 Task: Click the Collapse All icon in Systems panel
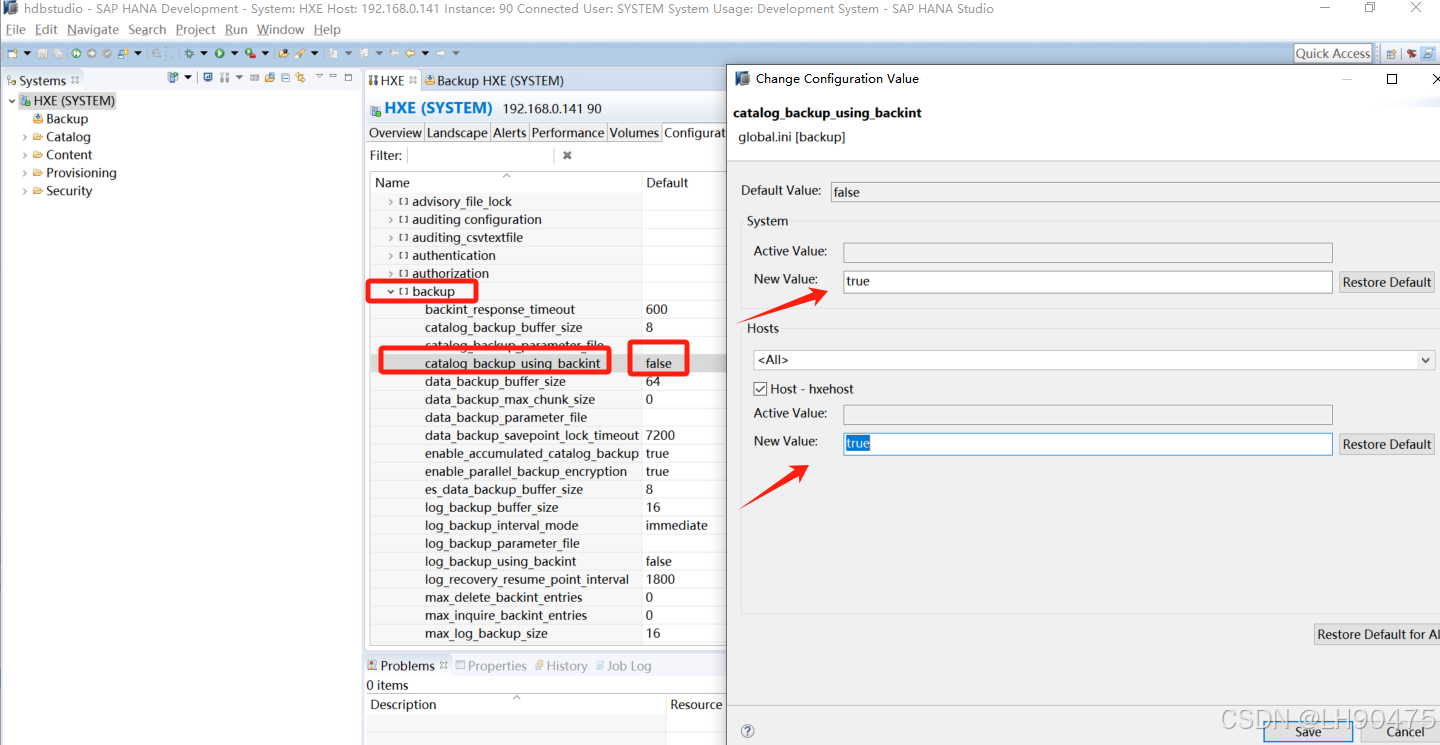click(285, 78)
